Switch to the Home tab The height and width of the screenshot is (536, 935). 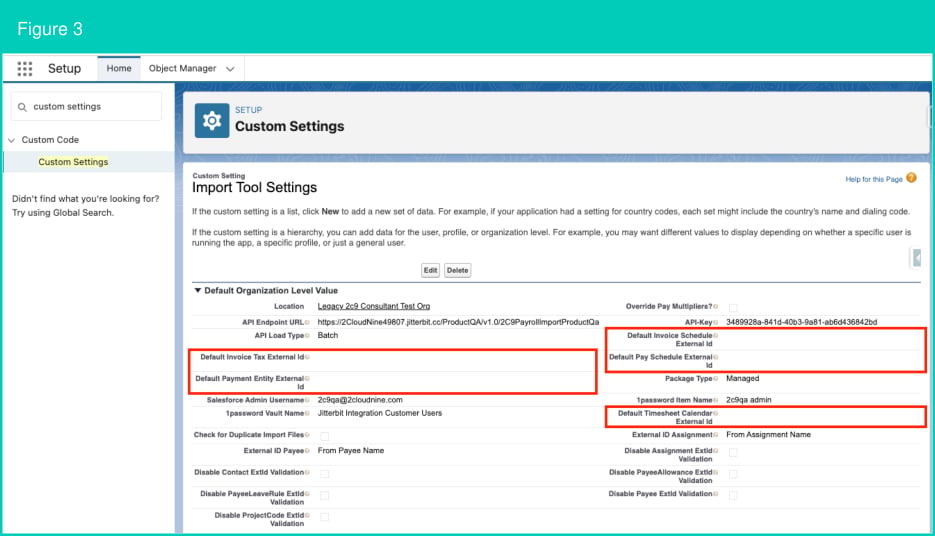[119, 69]
